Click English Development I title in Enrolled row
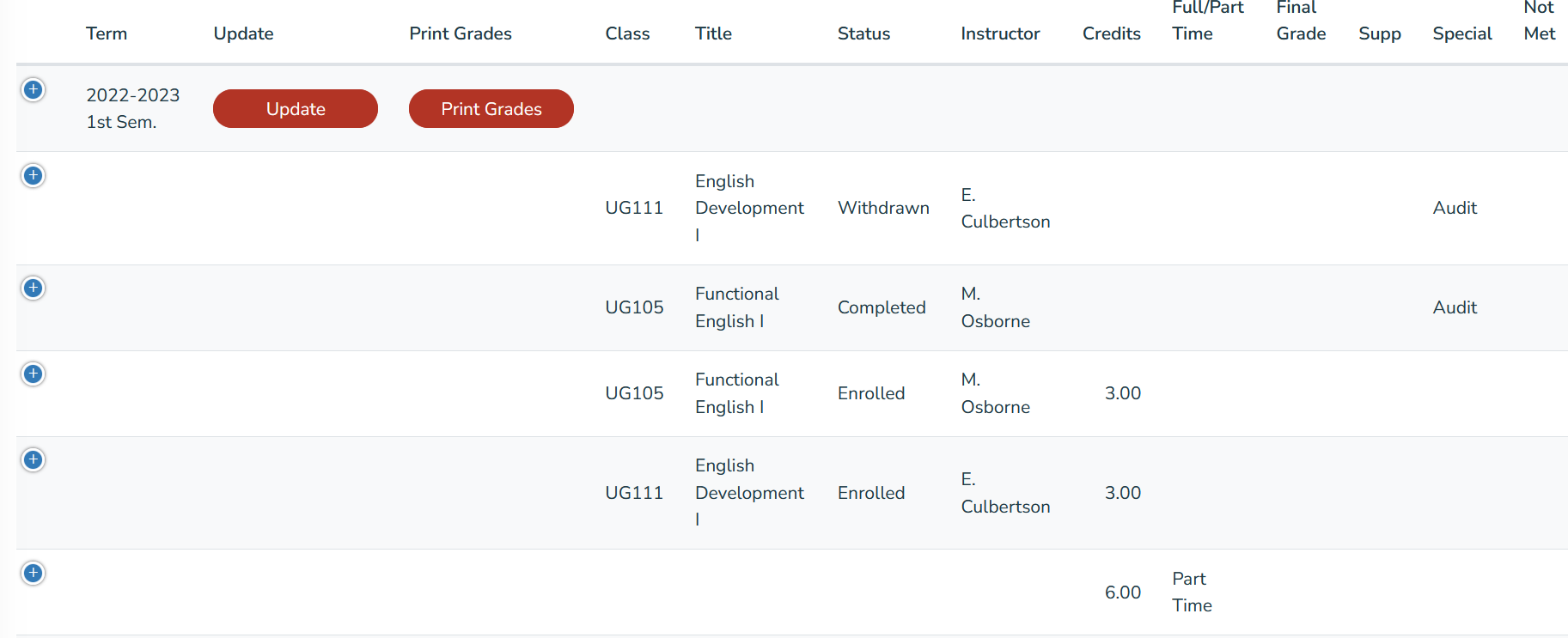Image resolution: width=1568 pixels, height=638 pixels. coord(749,492)
